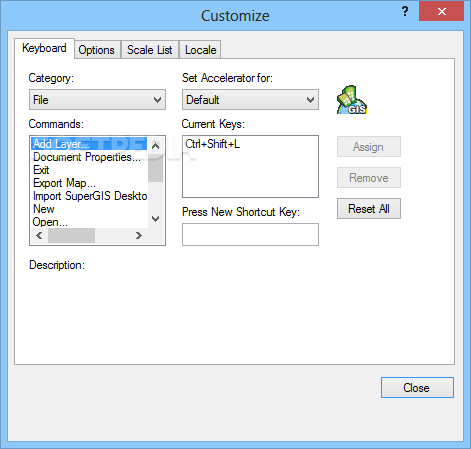Select Ctrl+Shift+L in Current Keys
The height and width of the screenshot is (449, 471).
[x=213, y=144]
